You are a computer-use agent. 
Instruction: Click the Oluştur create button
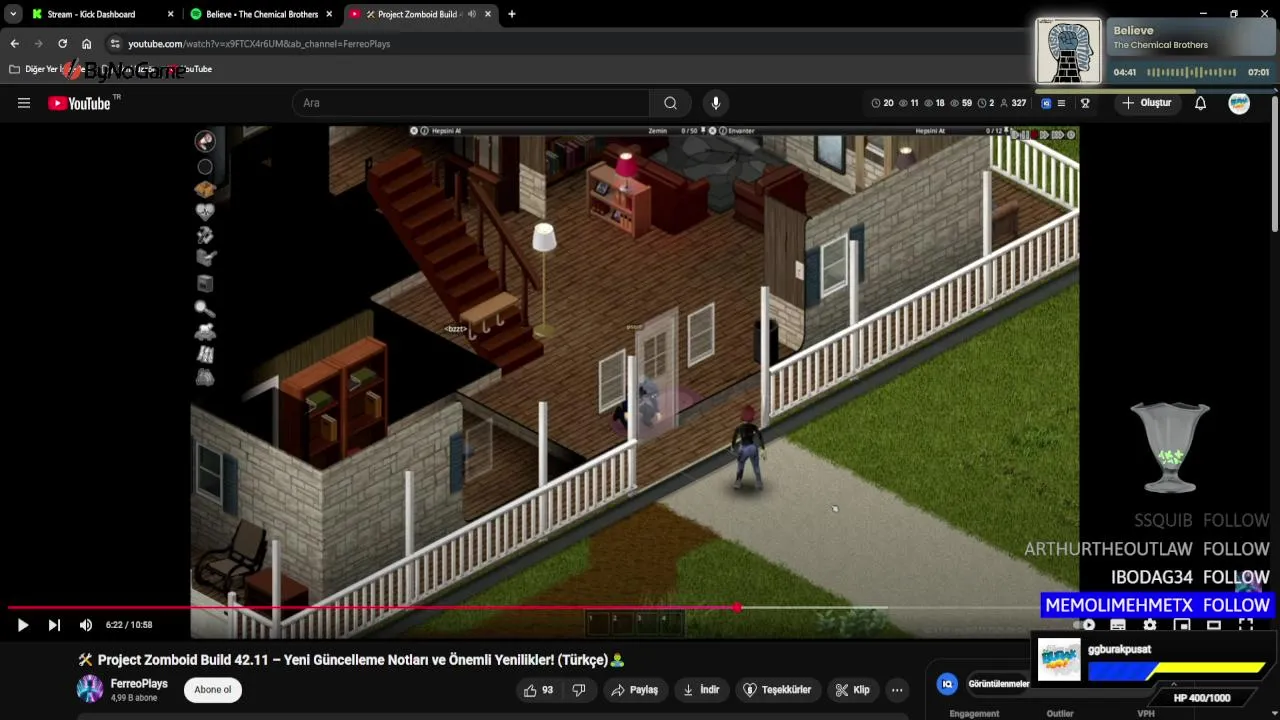pos(1146,103)
